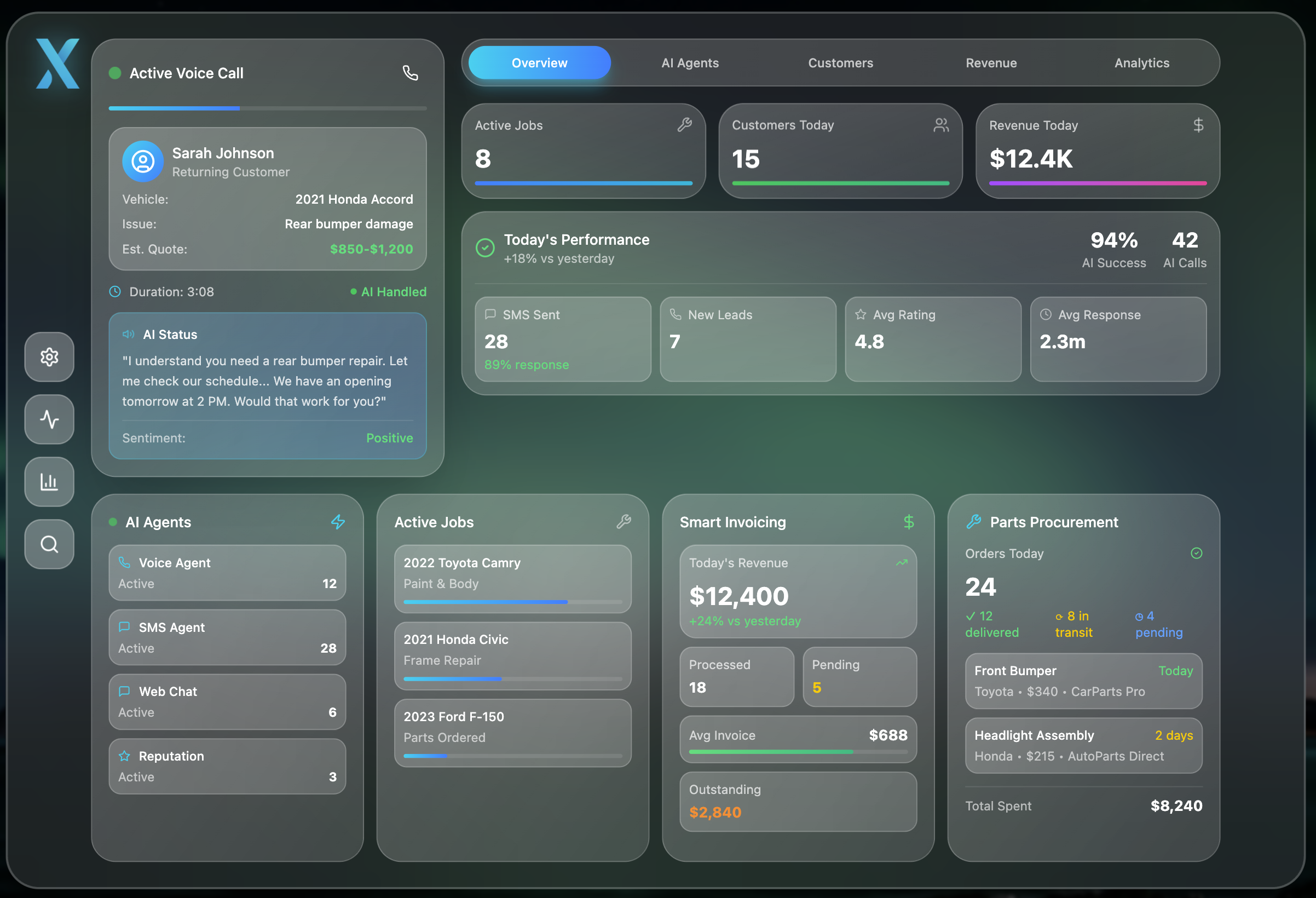Screen dimensions: 1316x898
Task: Click the dollar icon in Smart Invoicing
Action: click(908, 522)
